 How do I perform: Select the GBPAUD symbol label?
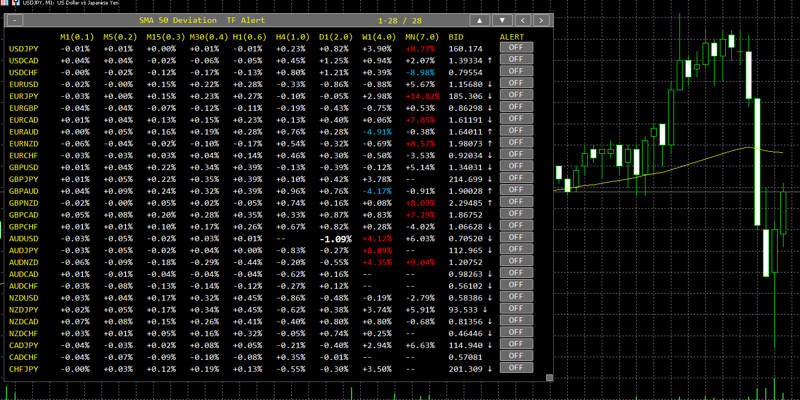(23, 191)
